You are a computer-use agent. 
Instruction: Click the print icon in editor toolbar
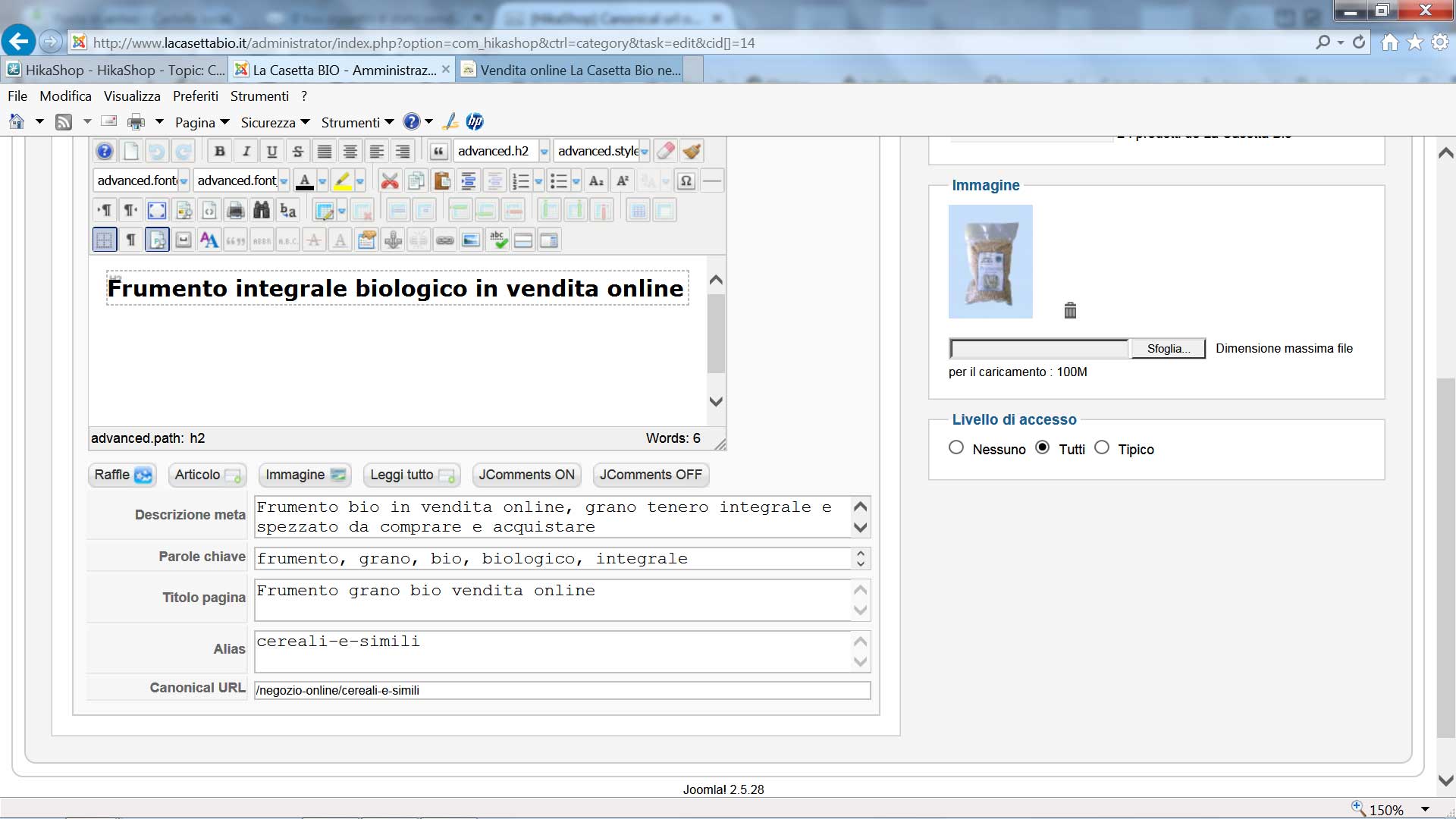pyautogui.click(x=236, y=210)
